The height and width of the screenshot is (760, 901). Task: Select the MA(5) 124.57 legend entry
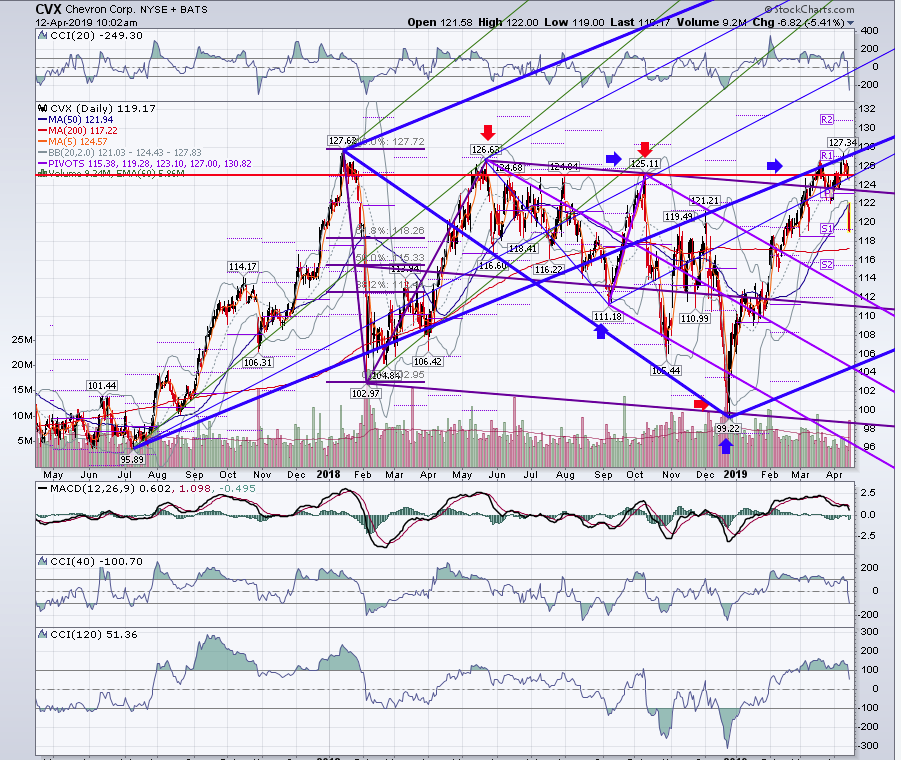point(74,141)
